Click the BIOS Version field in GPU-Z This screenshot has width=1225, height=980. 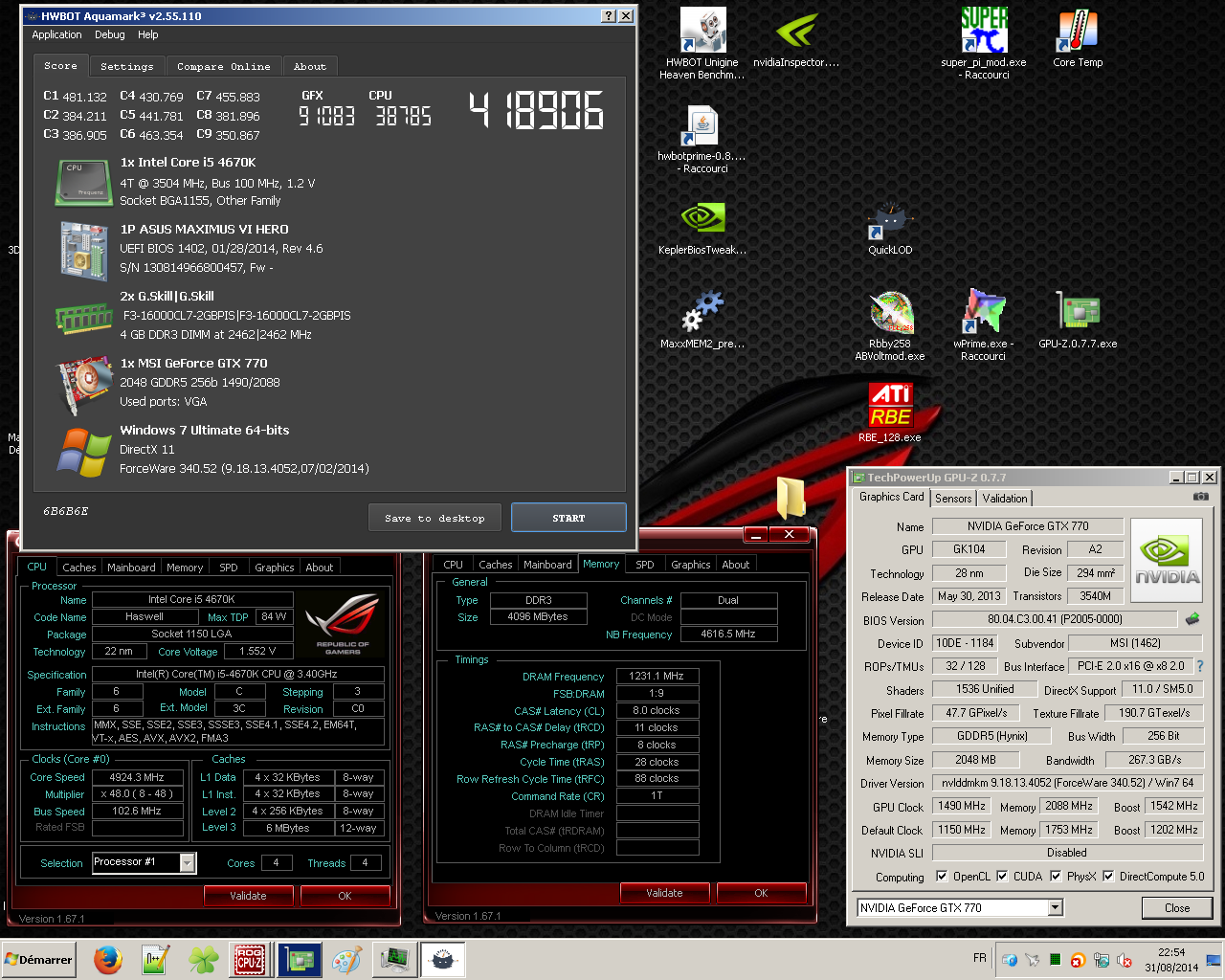coord(1055,619)
